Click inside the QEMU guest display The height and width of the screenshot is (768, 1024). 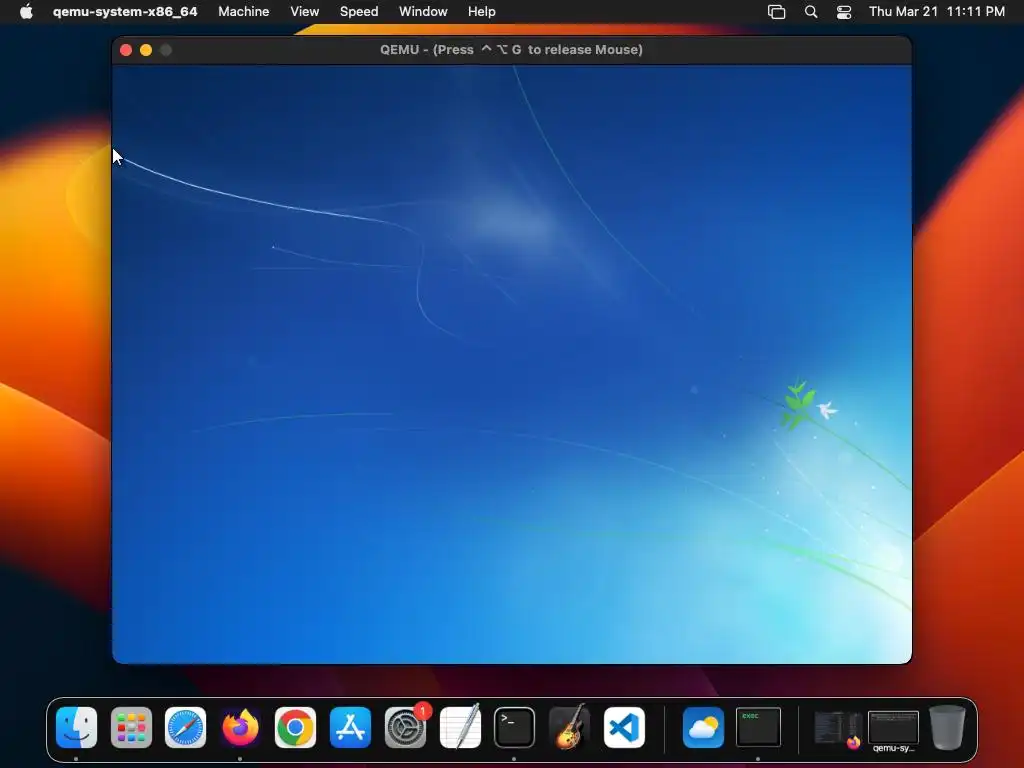click(511, 364)
